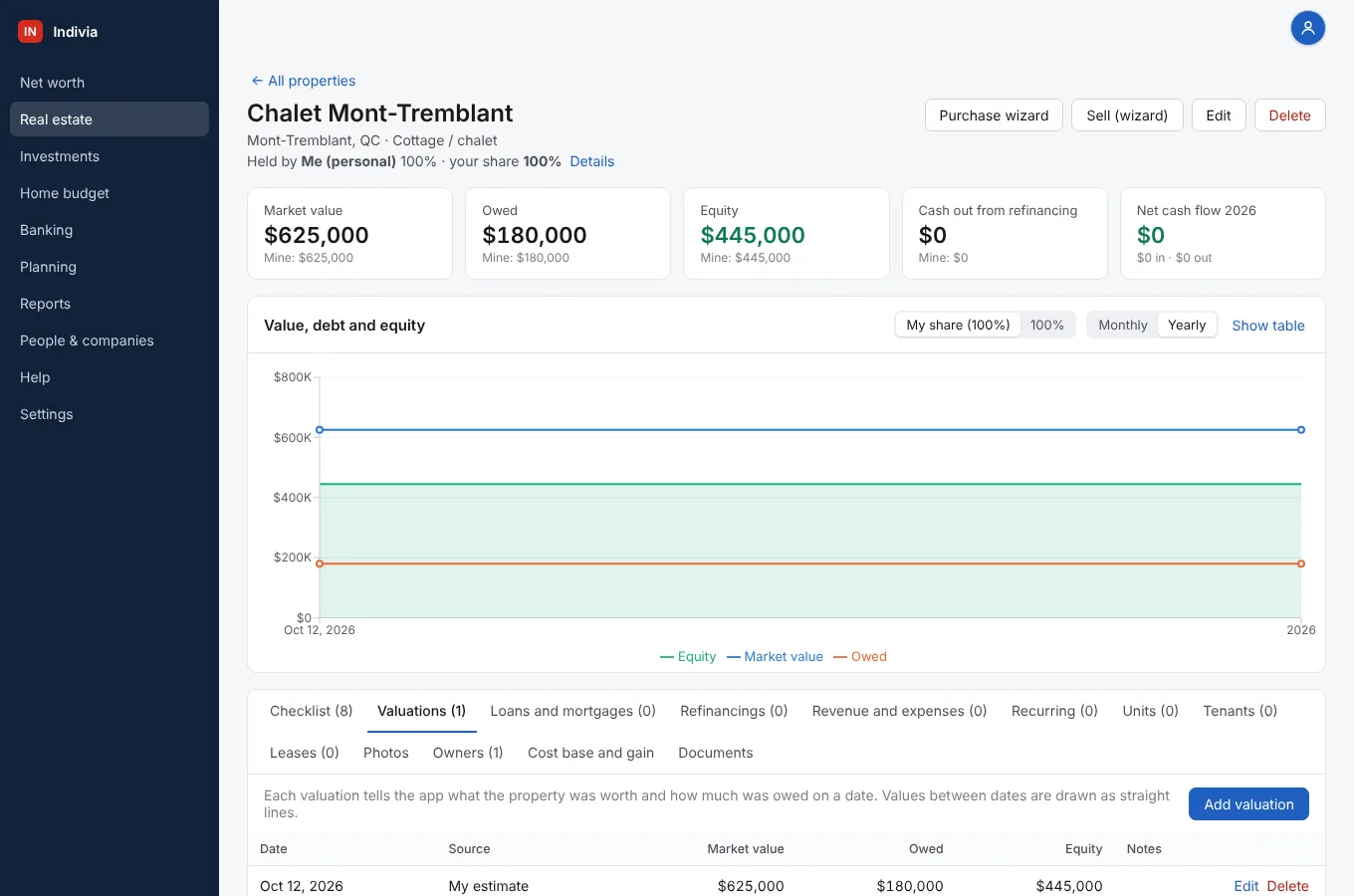Toggle chart to Monthly view
This screenshot has width=1354, height=896.
click(1122, 325)
